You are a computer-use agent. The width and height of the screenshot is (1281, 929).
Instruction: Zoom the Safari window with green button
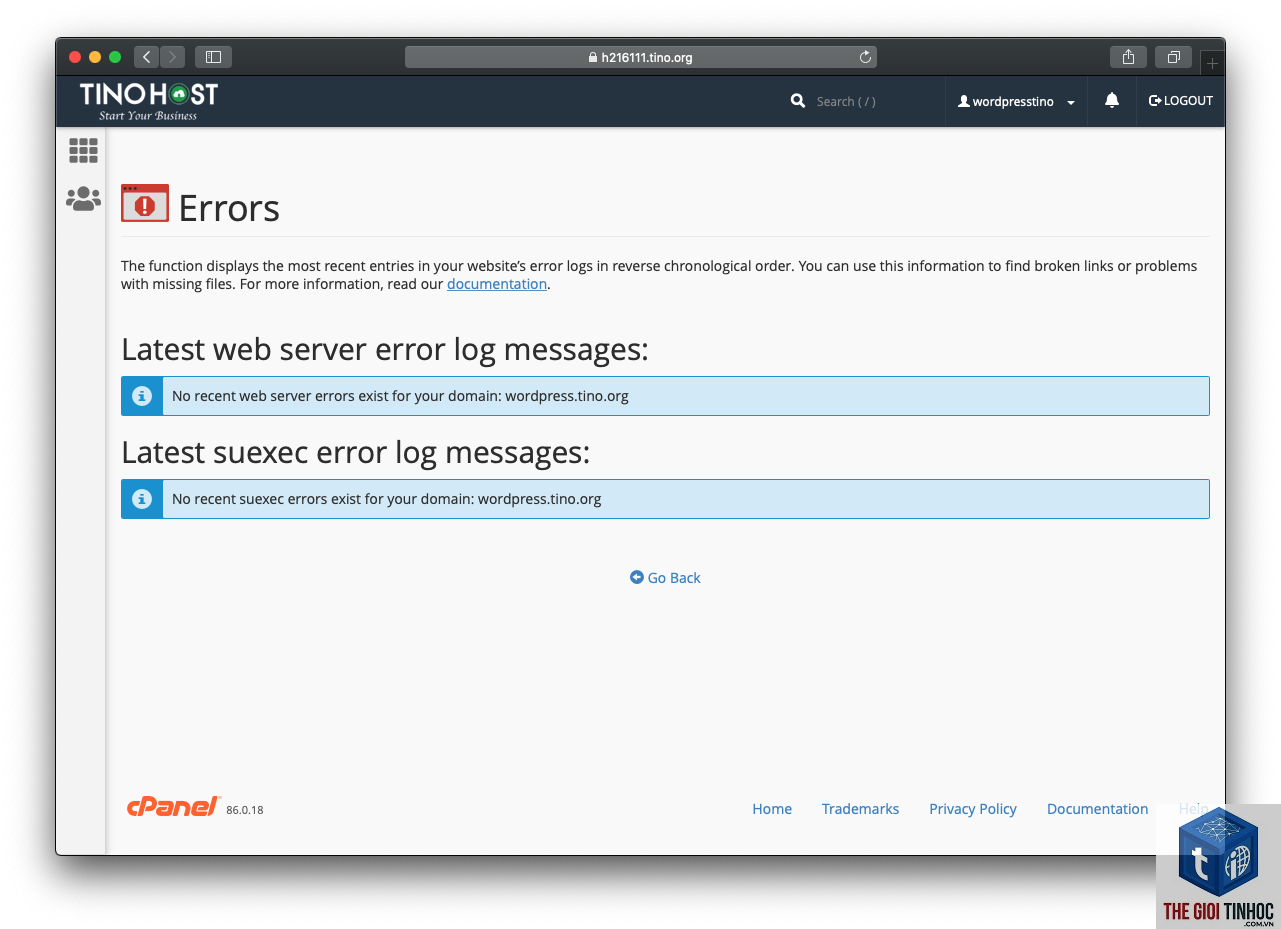click(115, 57)
